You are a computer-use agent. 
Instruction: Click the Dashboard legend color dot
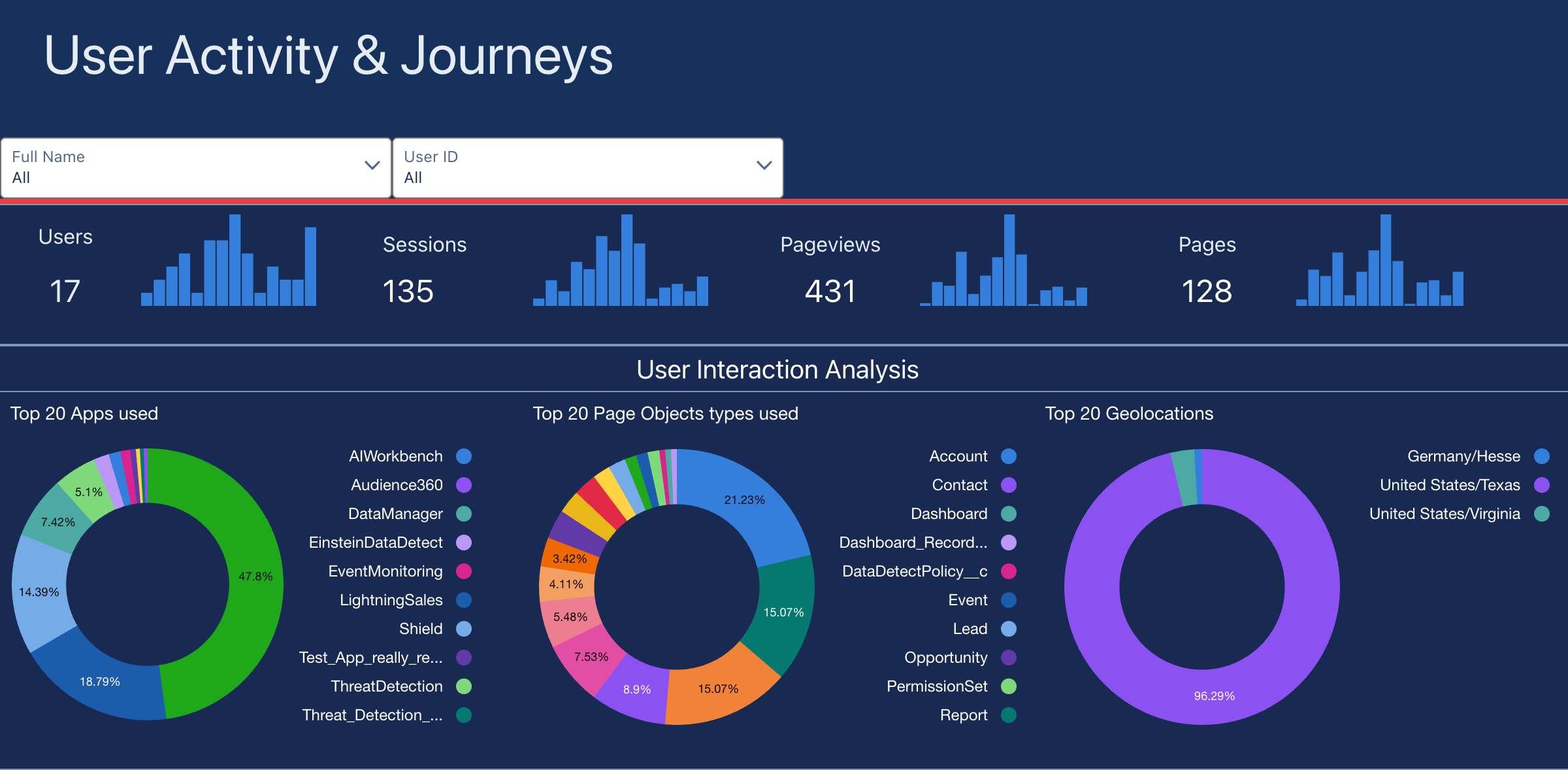point(1009,514)
